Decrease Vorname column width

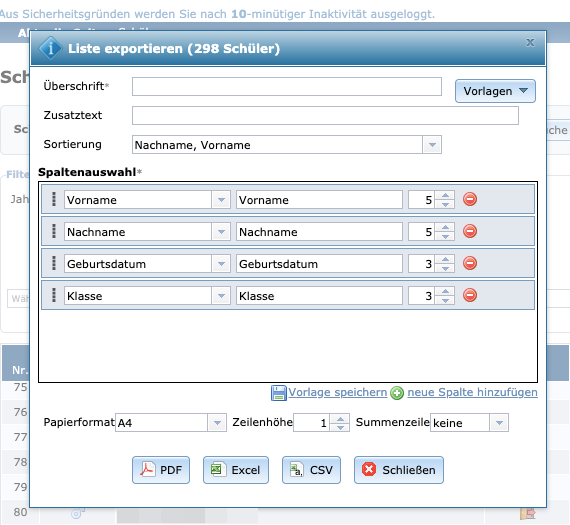[x=445, y=204]
